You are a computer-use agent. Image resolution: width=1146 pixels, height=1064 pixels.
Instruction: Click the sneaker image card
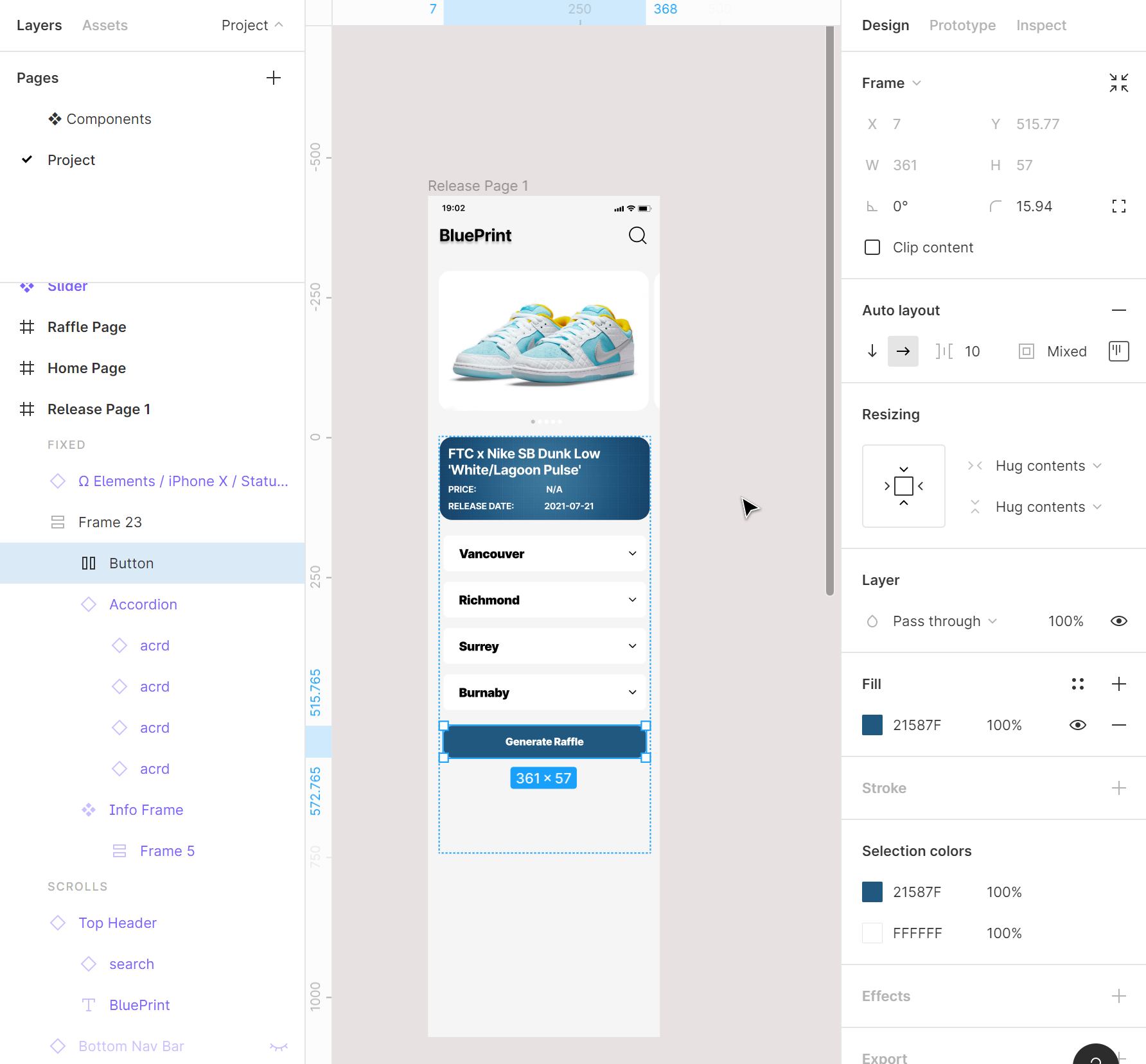coord(543,340)
